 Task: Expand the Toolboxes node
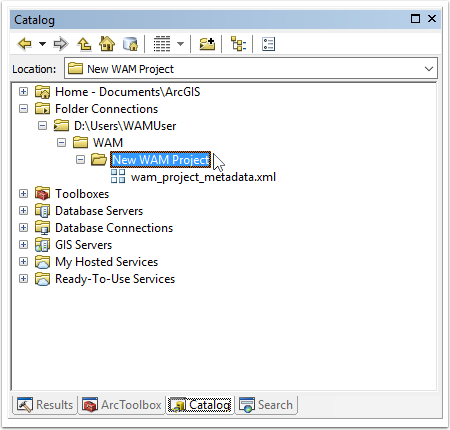(x=23, y=194)
